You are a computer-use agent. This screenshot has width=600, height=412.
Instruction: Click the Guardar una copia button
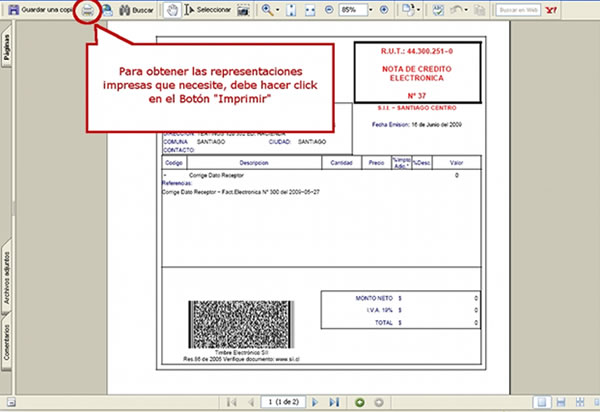click(40, 10)
